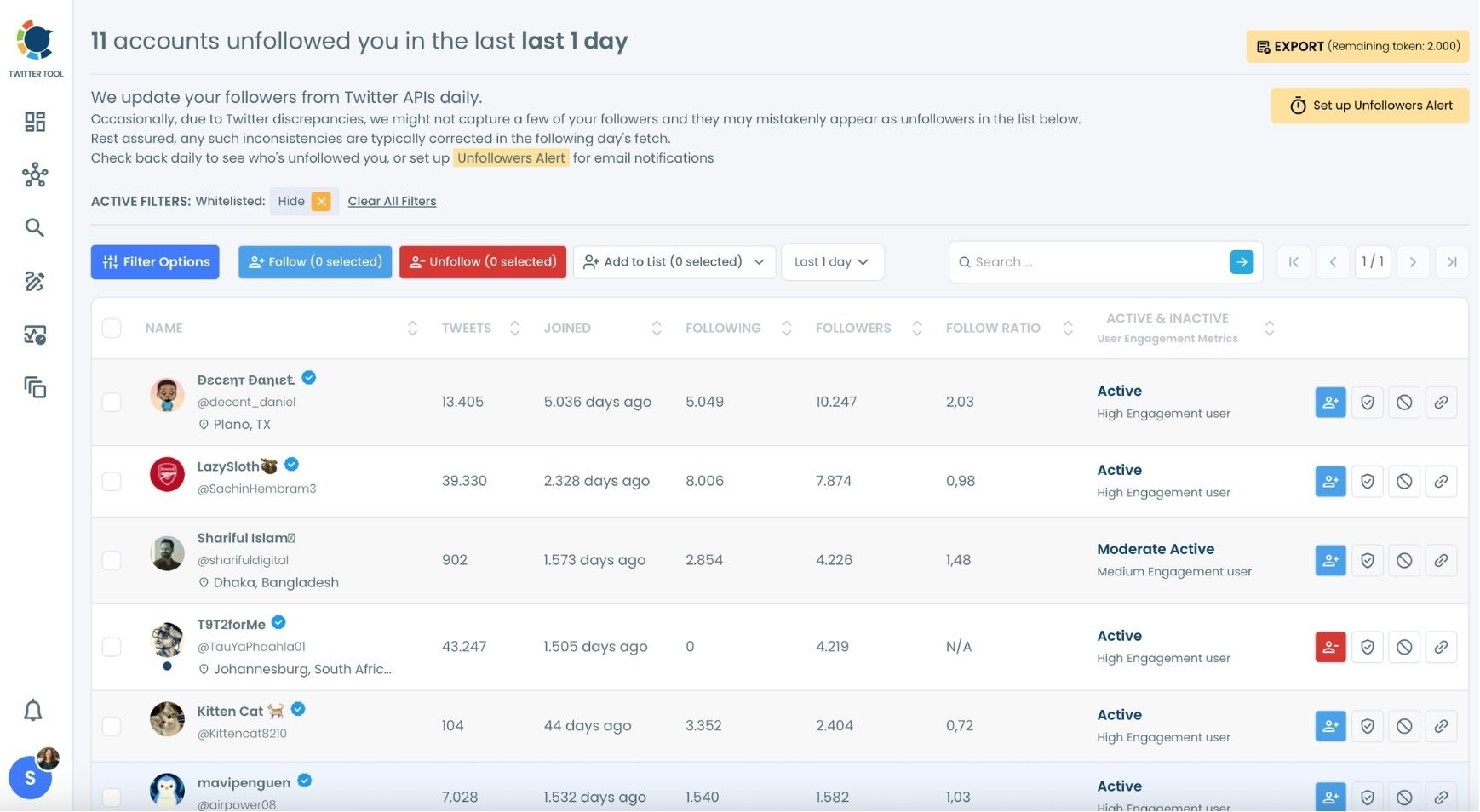Open the Last 1 day time range dropdown
This screenshot has height=812, width=1480.
pyautogui.click(x=831, y=261)
